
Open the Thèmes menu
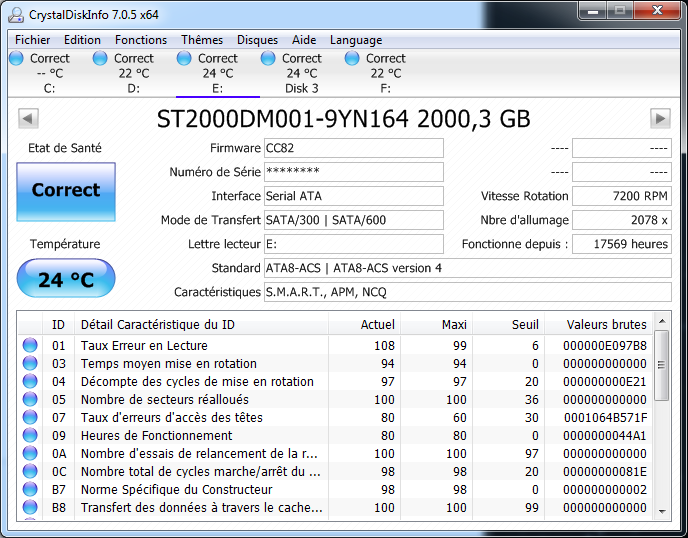[x=202, y=40]
